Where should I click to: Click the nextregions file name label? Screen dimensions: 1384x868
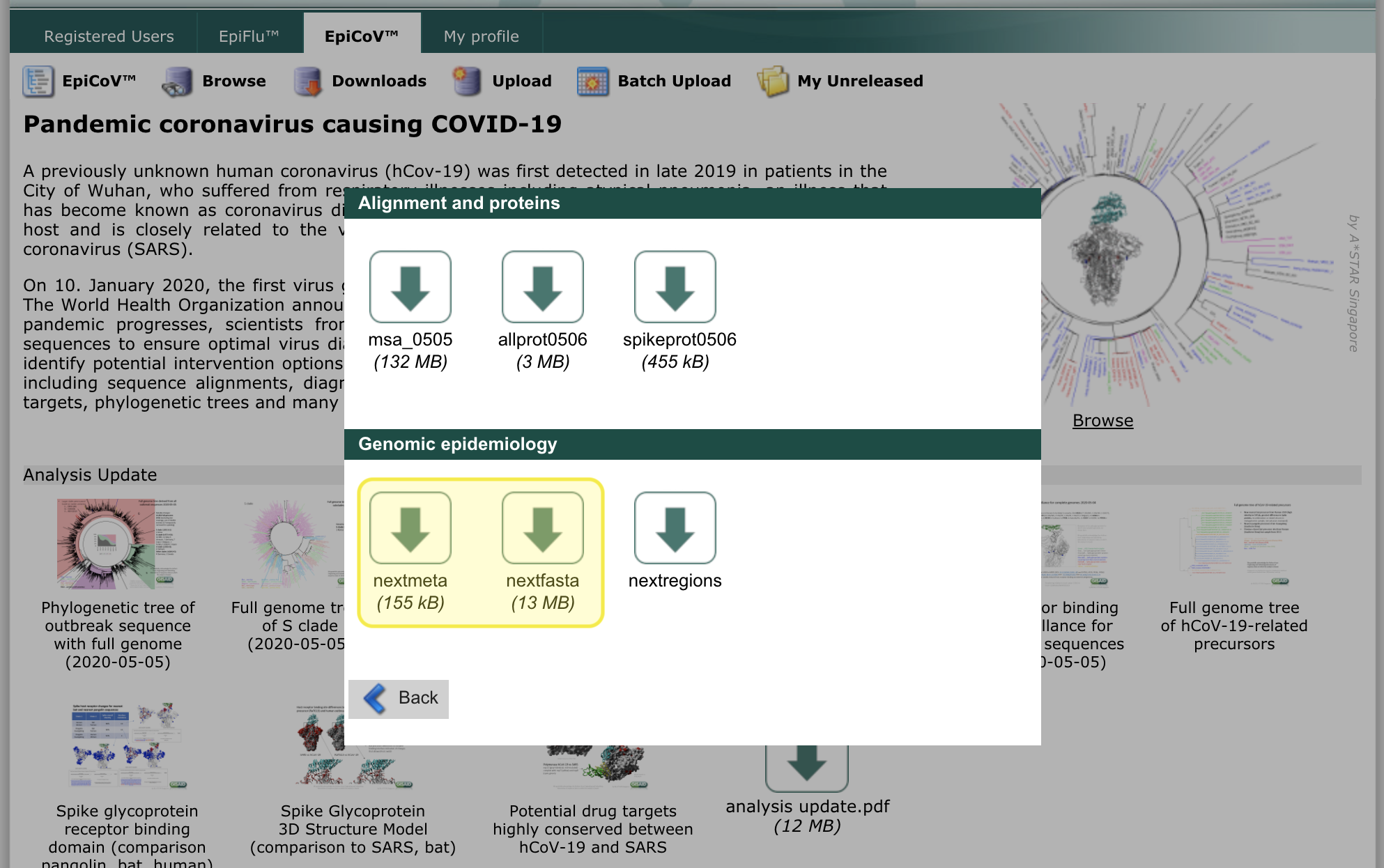pos(675,580)
